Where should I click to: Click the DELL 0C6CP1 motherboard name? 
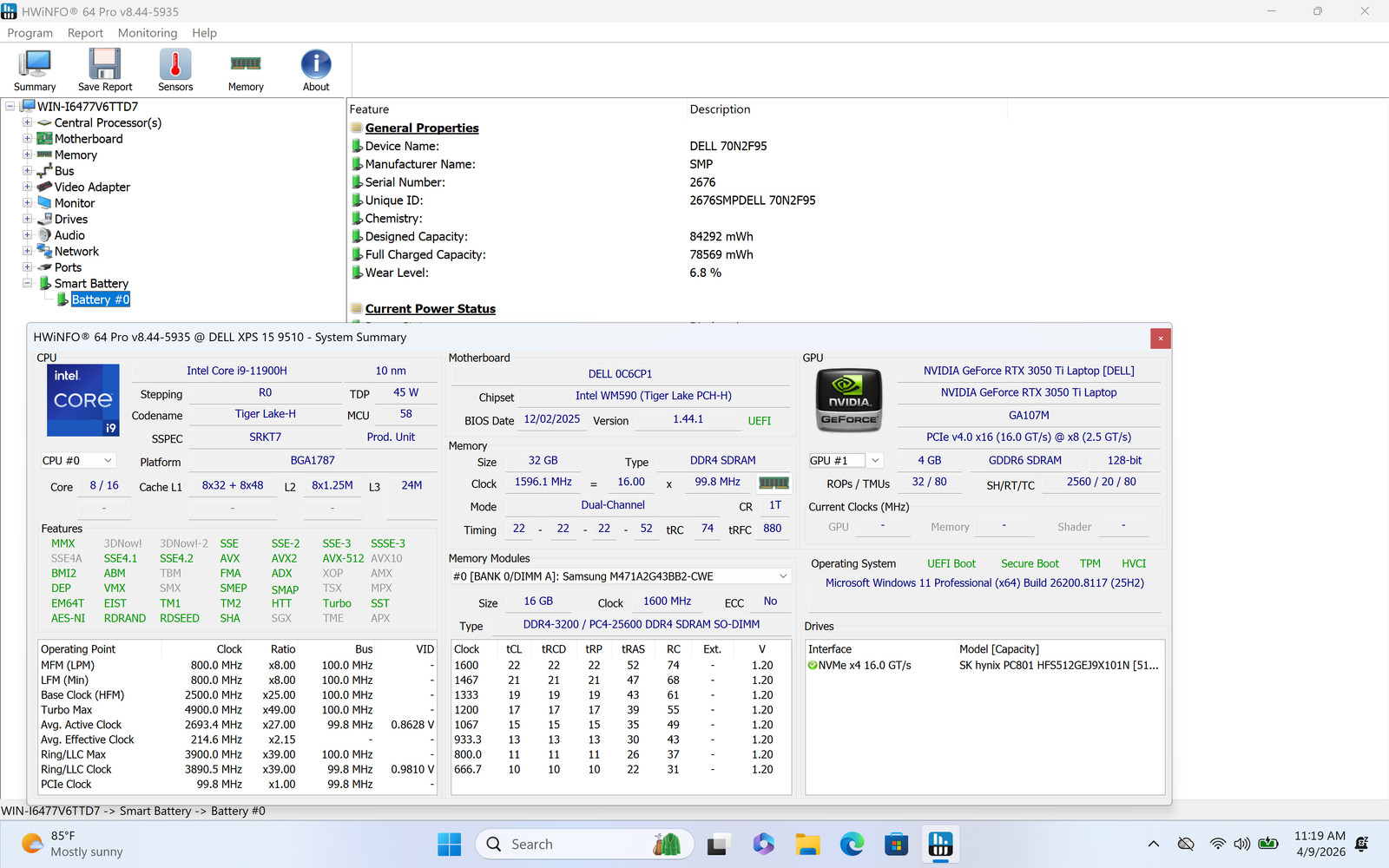tap(620, 374)
